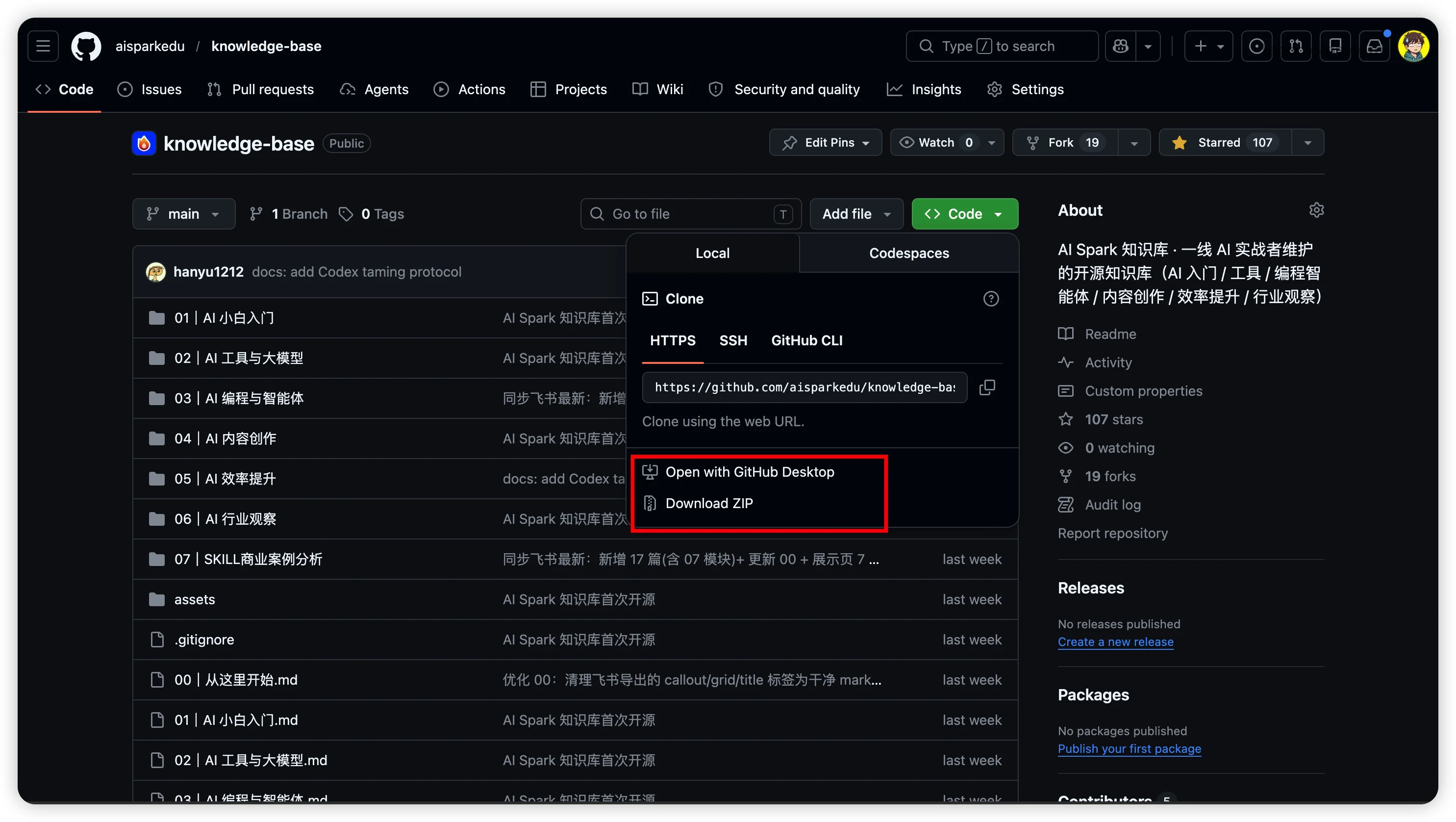Screen dimensions: 1456x822
Task: Open the Create new plus dropdown
Action: click(x=1208, y=46)
